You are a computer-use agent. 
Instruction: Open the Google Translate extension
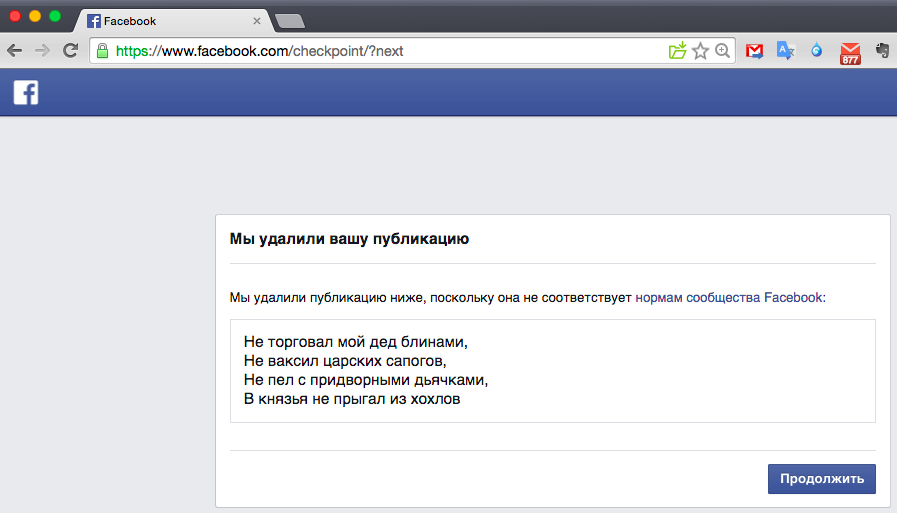coord(785,50)
